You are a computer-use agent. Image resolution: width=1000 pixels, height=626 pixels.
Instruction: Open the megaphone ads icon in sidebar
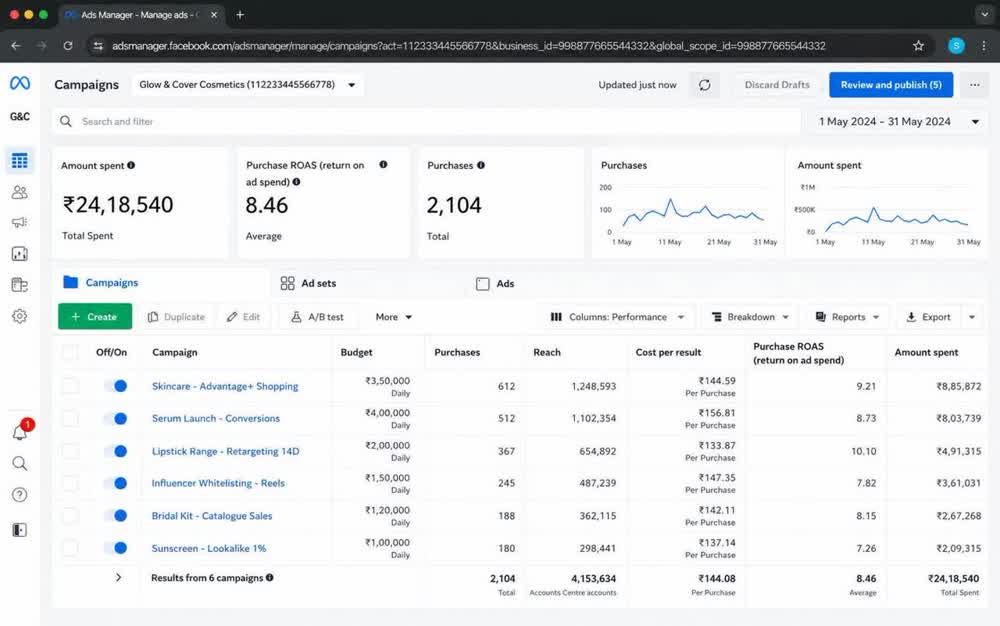pos(20,222)
